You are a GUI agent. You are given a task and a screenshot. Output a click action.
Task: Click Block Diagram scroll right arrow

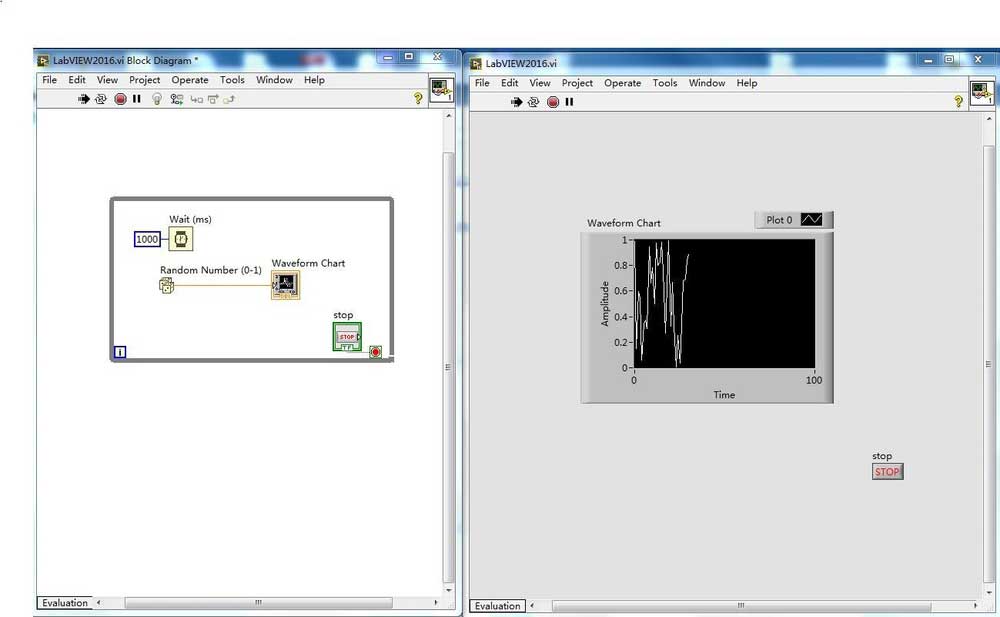coord(436,602)
